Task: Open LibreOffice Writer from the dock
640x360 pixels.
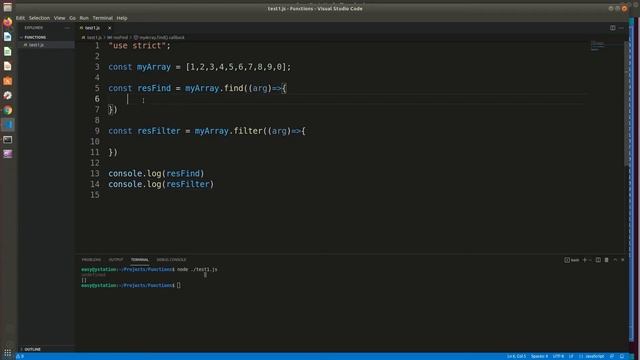Action: pyautogui.click(x=7, y=37)
